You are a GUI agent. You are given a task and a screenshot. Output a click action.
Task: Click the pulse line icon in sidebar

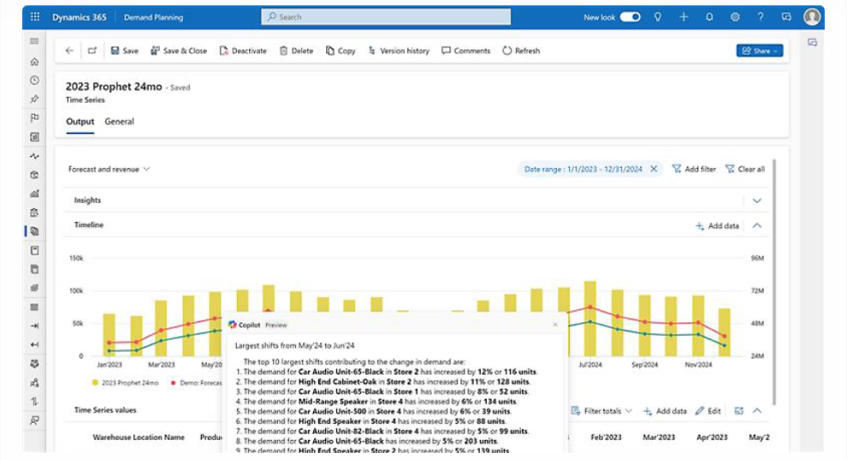(35, 156)
